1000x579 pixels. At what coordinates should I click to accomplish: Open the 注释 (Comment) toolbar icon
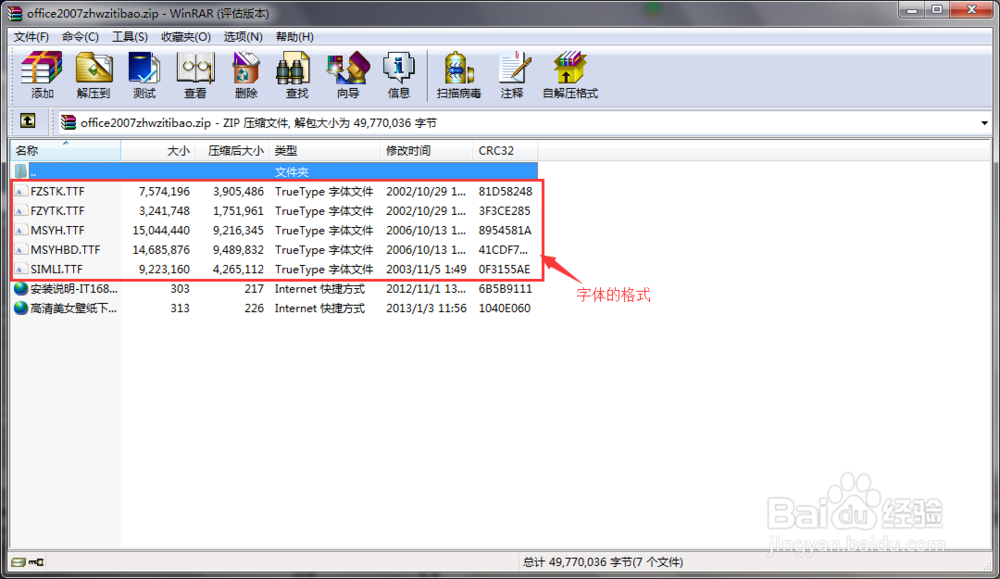tap(515, 68)
